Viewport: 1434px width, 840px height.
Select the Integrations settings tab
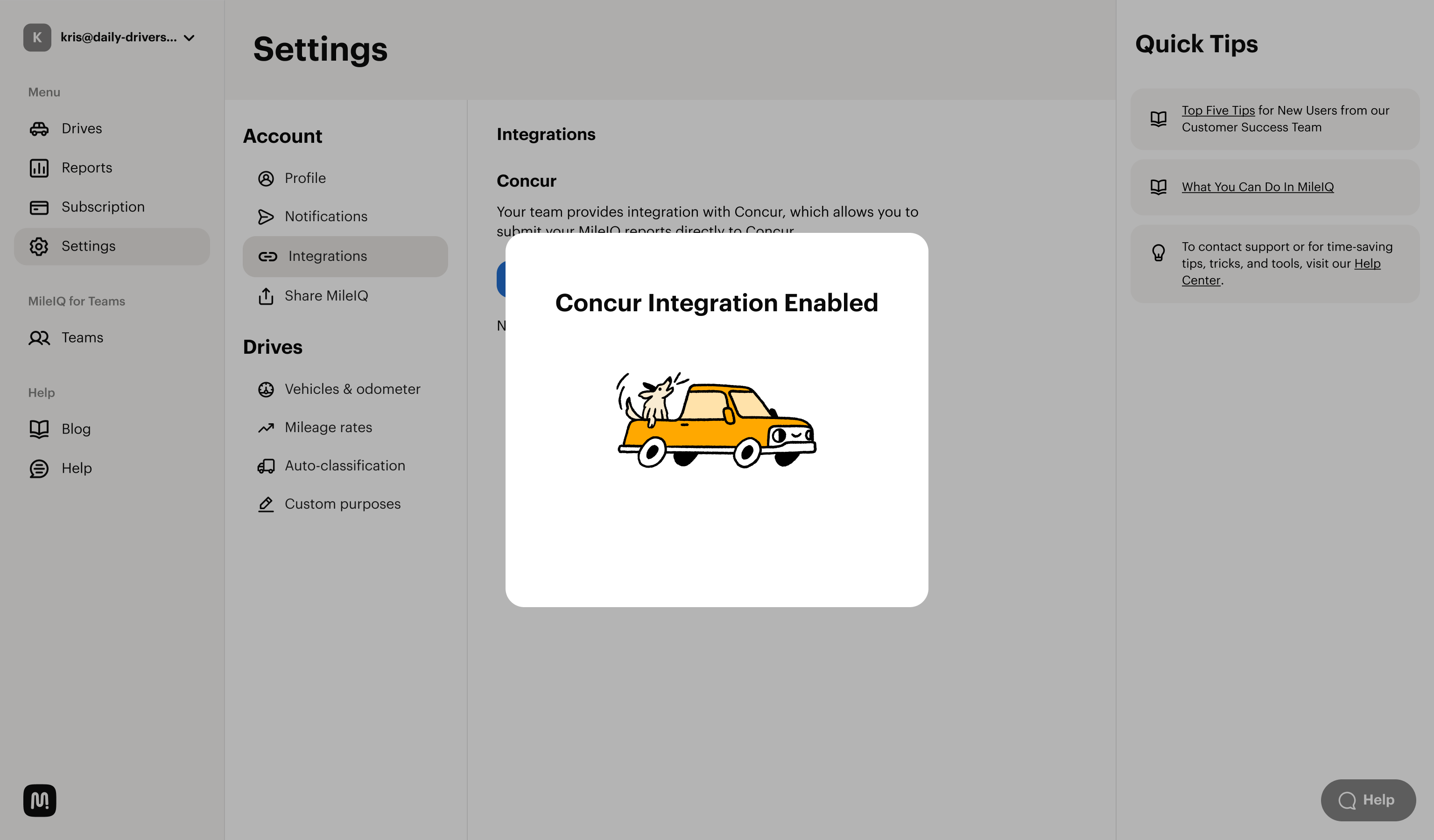coord(345,257)
